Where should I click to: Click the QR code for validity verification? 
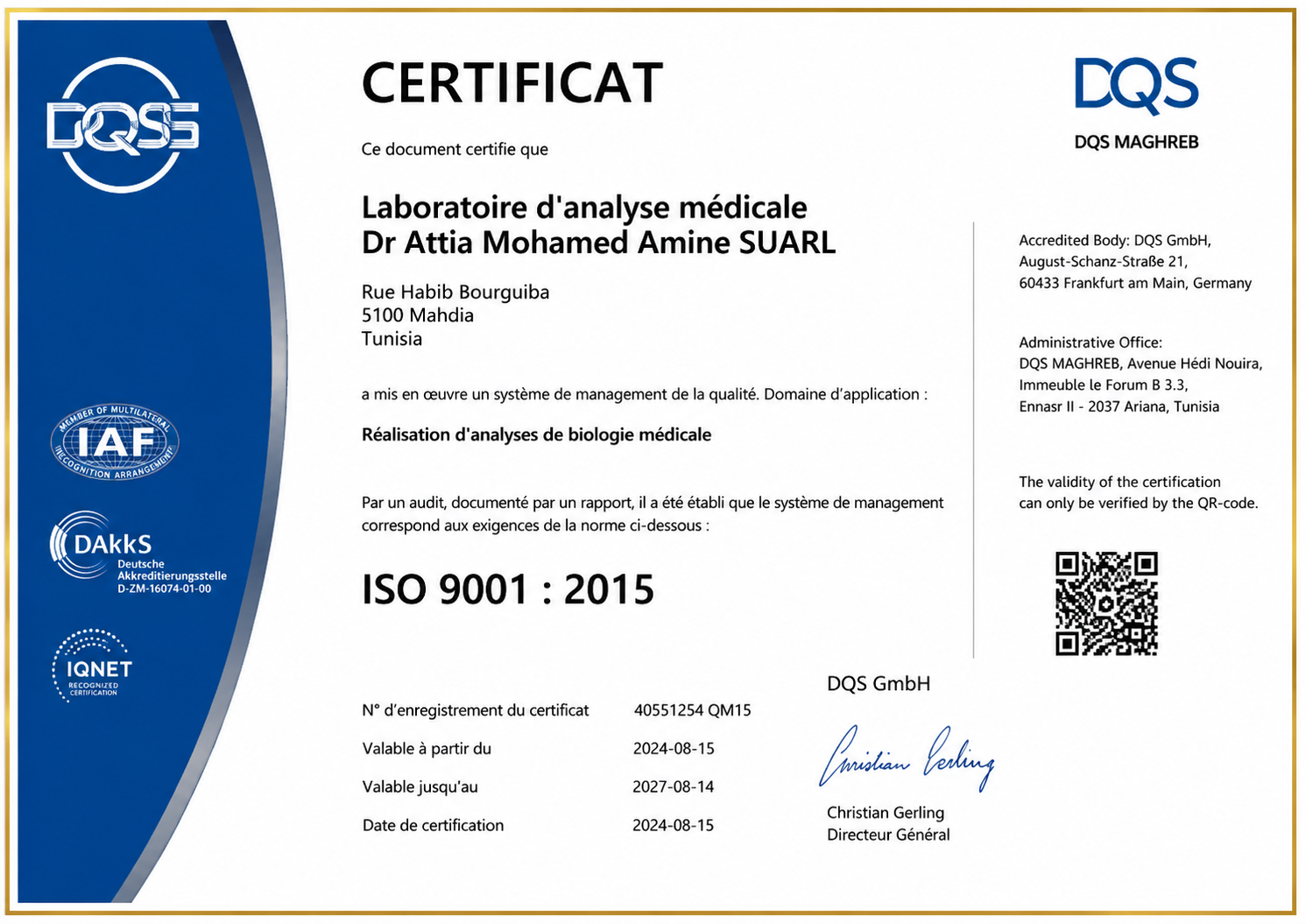(x=1106, y=603)
